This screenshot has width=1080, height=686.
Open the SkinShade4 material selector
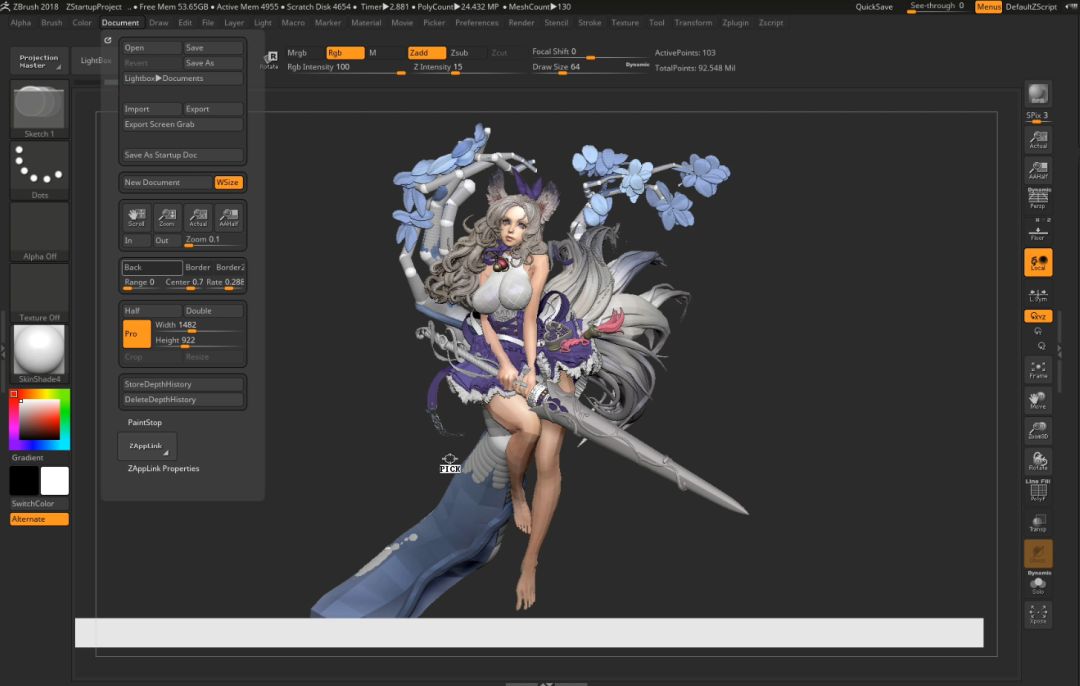click(x=39, y=354)
